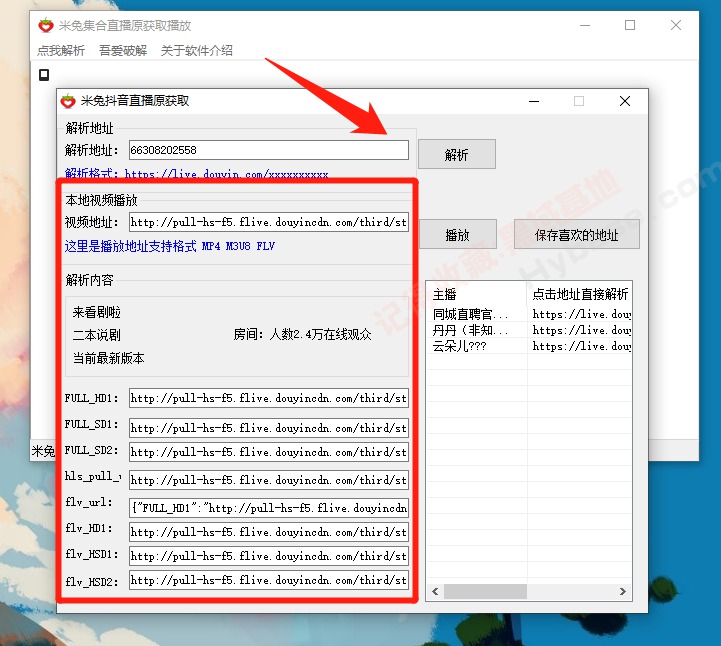Image resolution: width=721 pixels, height=646 pixels.
Task: Click the hls_pull address field
Action: coord(269,480)
